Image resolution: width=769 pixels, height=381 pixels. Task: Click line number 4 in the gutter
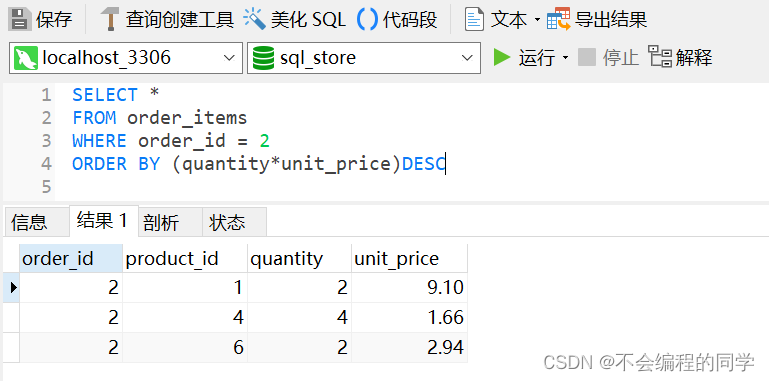click(x=46, y=164)
